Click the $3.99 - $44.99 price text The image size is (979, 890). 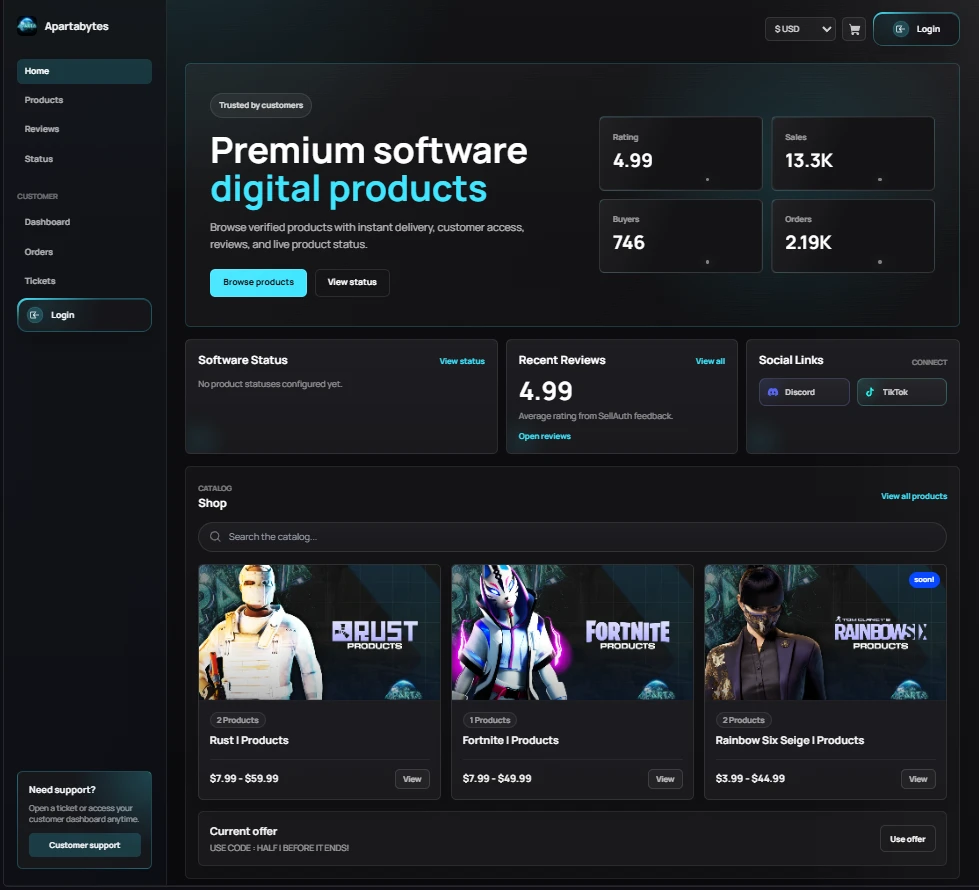coord(750,779)
